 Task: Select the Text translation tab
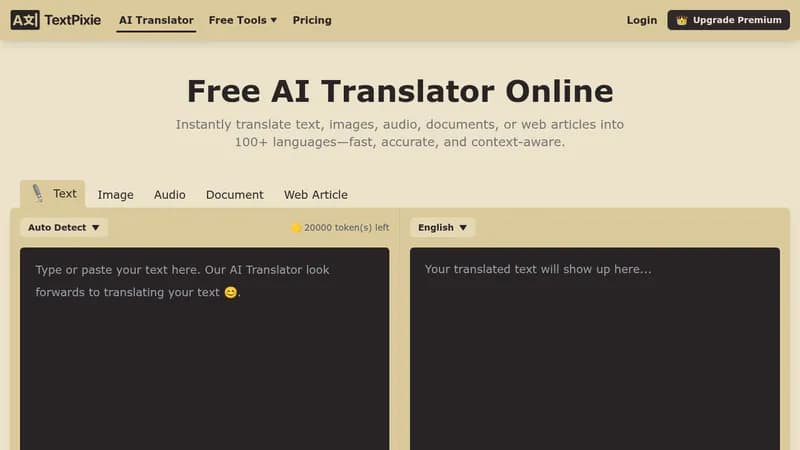tap(53, 194)
